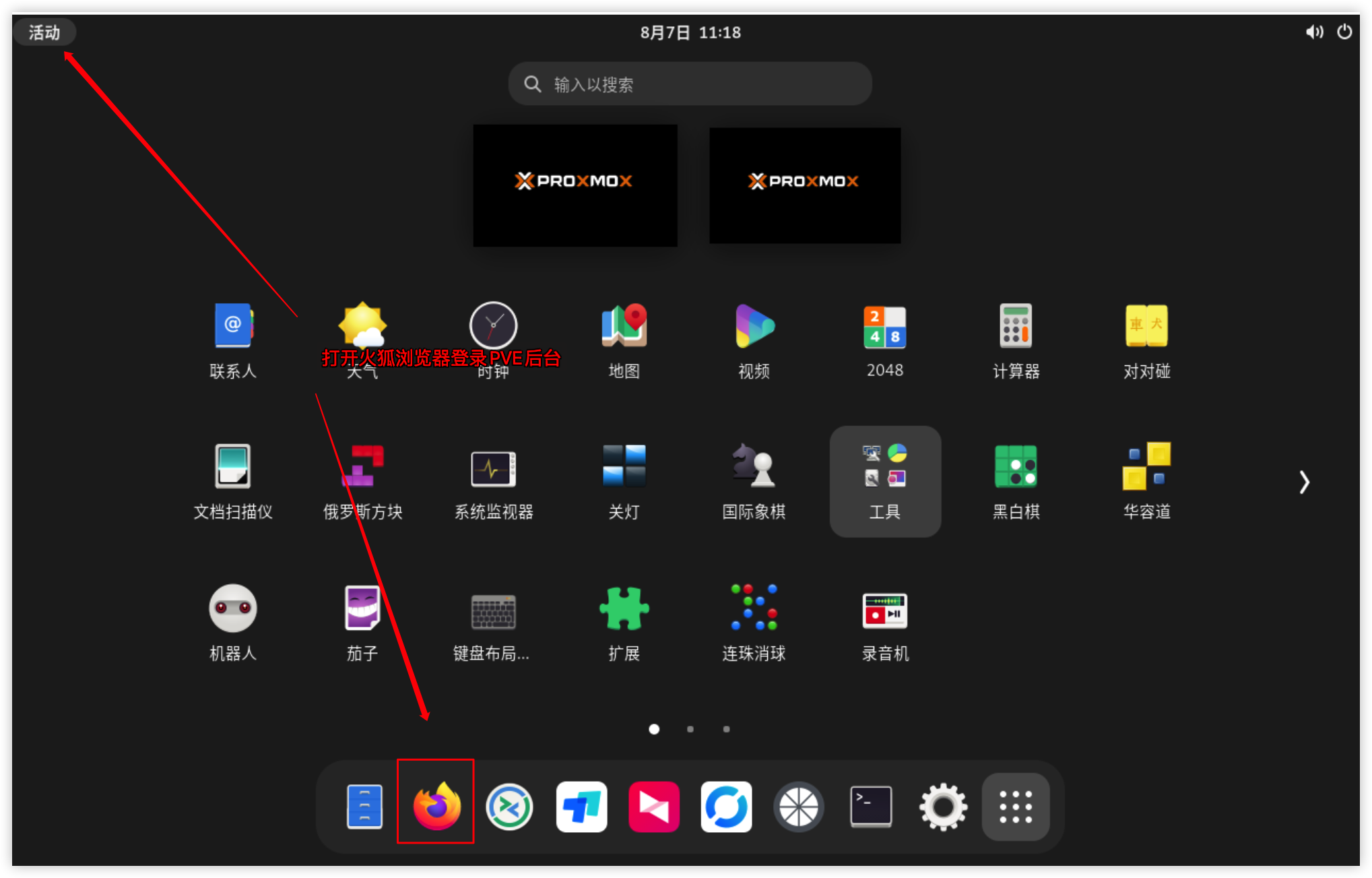The height and width of the screenshot is (878, 1372).
Task: Launch the 关灯 lights-off game
Action: 624,481
